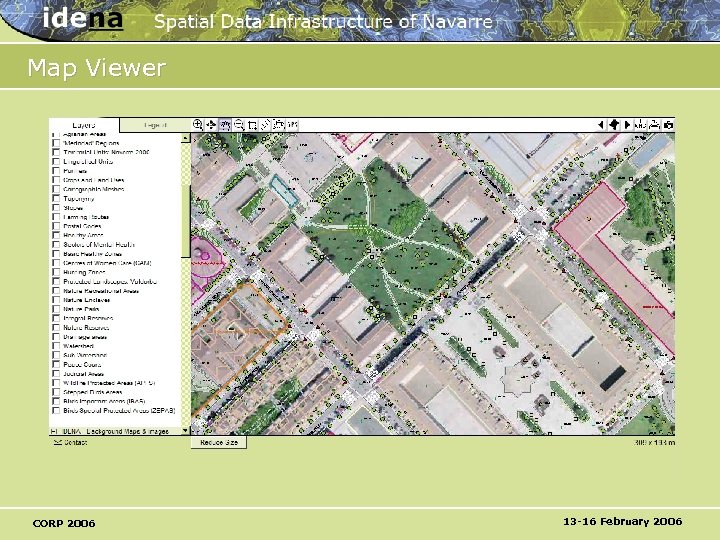The image size is (720, 540).
Task: Toggle Toponymy layer checkbox
Action: click(56, 198)
